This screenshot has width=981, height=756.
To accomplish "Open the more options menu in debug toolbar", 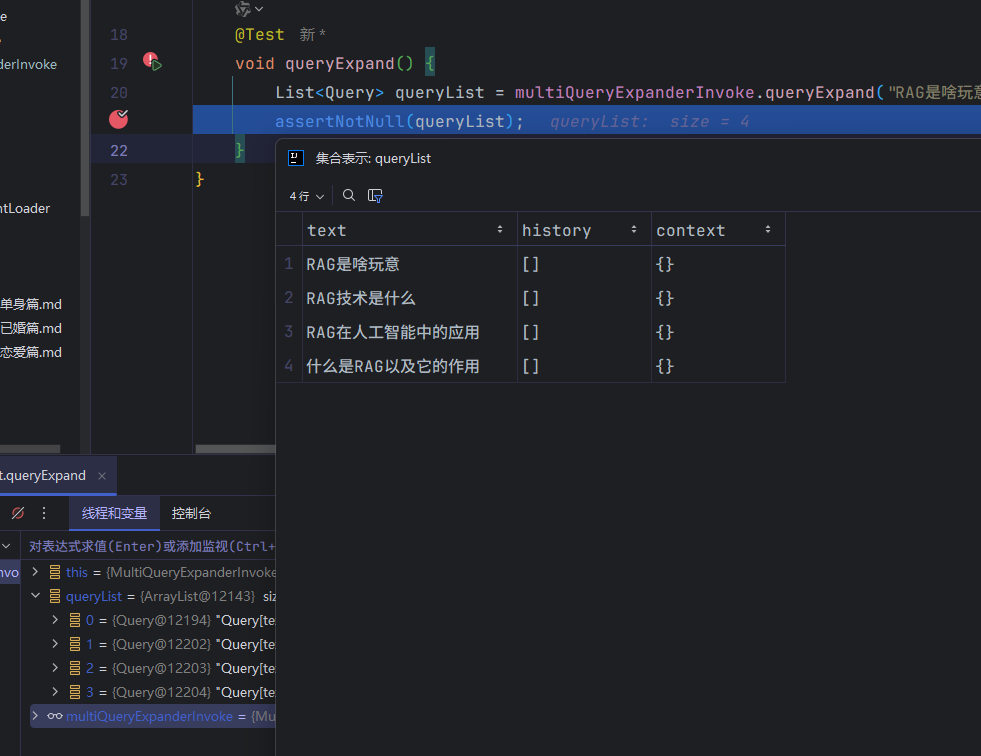I will [44, 513].
